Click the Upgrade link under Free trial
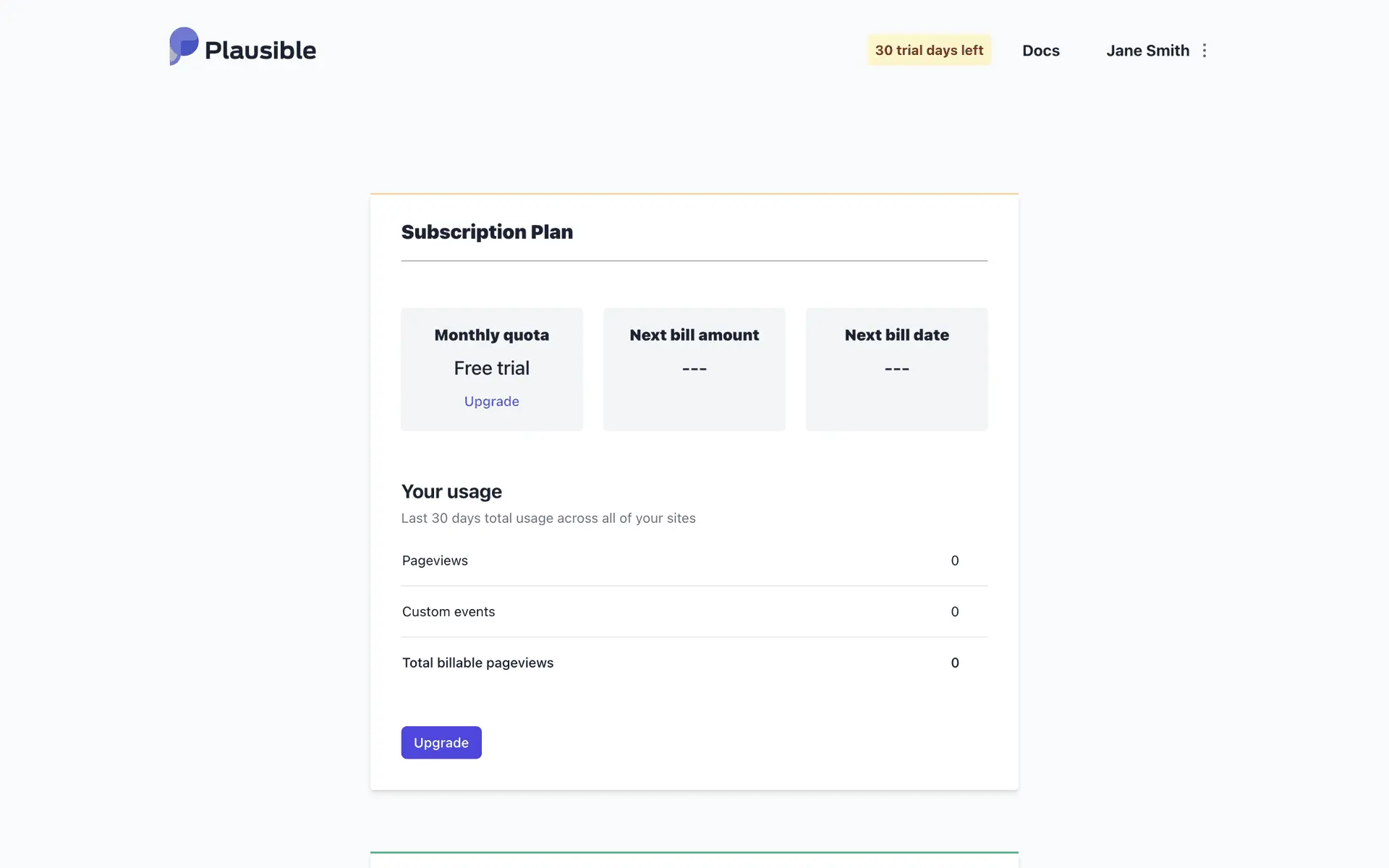The image size is (1389, 868). (491, 401)
